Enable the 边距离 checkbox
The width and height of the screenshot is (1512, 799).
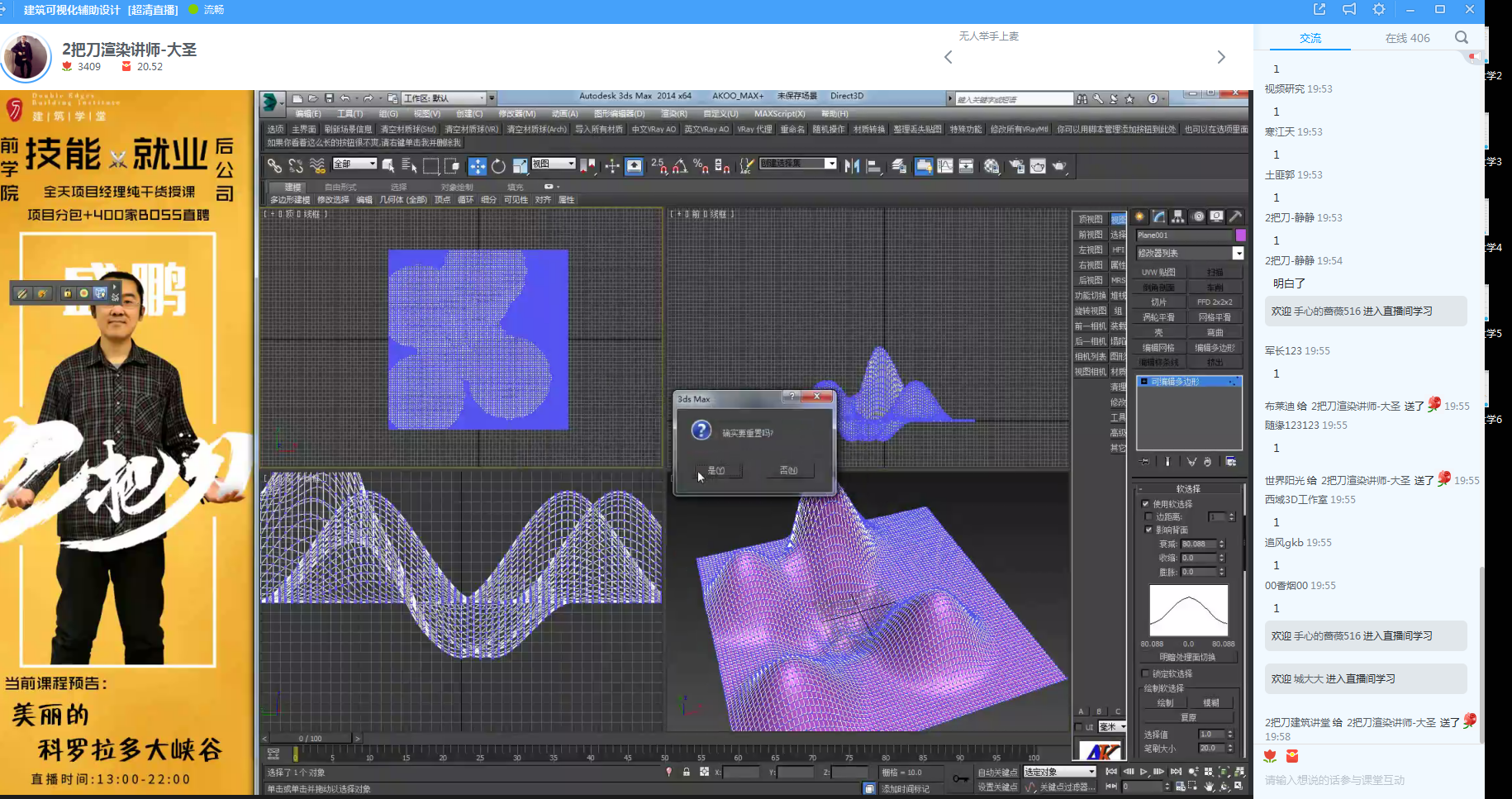click(x=1148, y=516)
